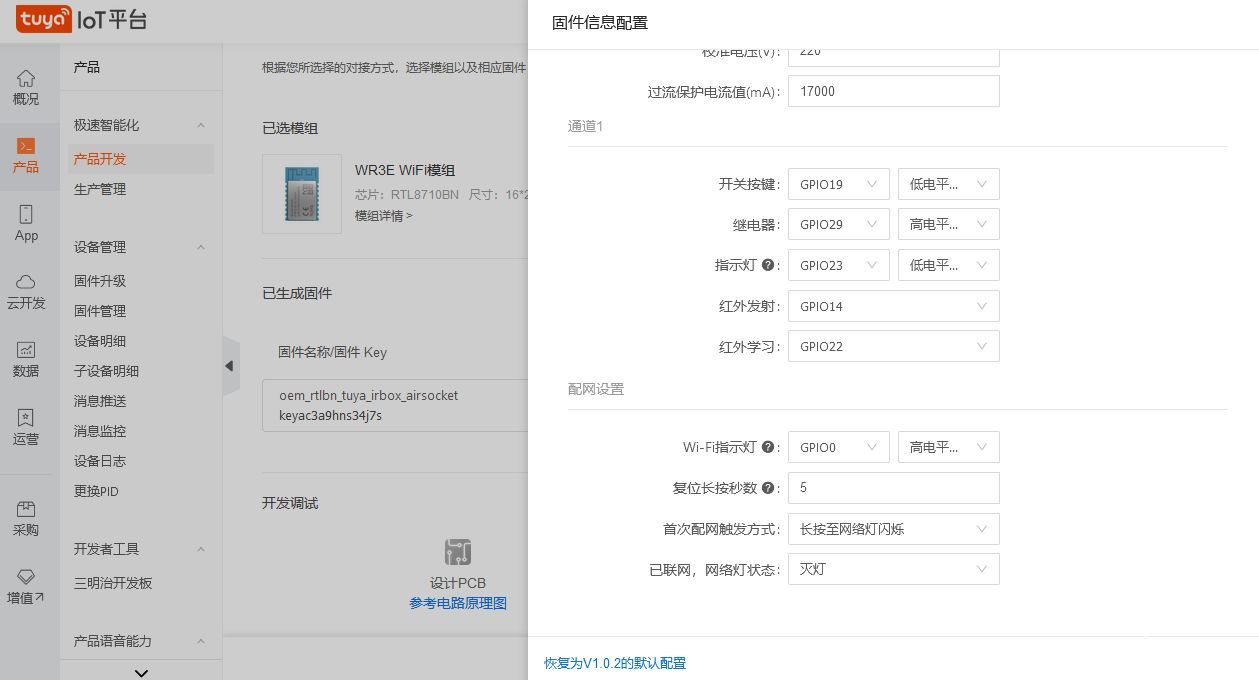
Task: Open the 增值 value-added sidebar icon
Action: [x=26, y=587]
